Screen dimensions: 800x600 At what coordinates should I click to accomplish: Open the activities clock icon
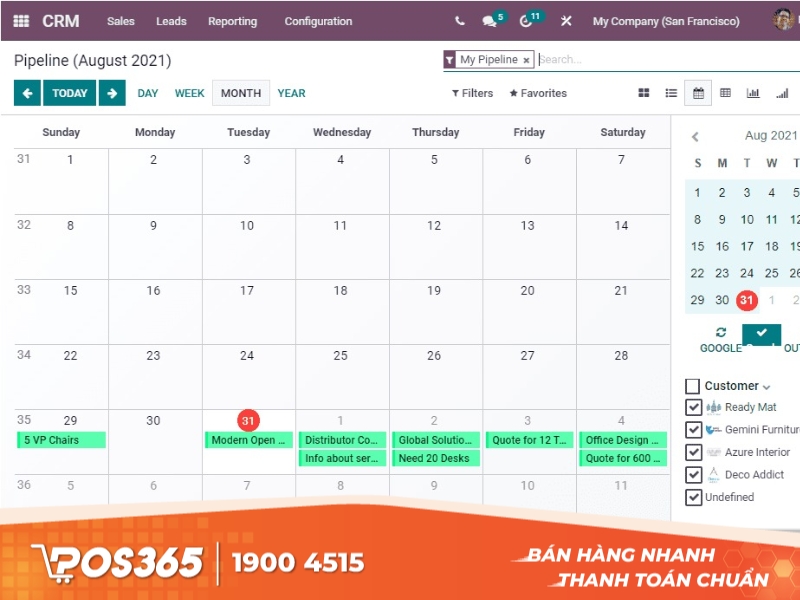click(525, 21)
